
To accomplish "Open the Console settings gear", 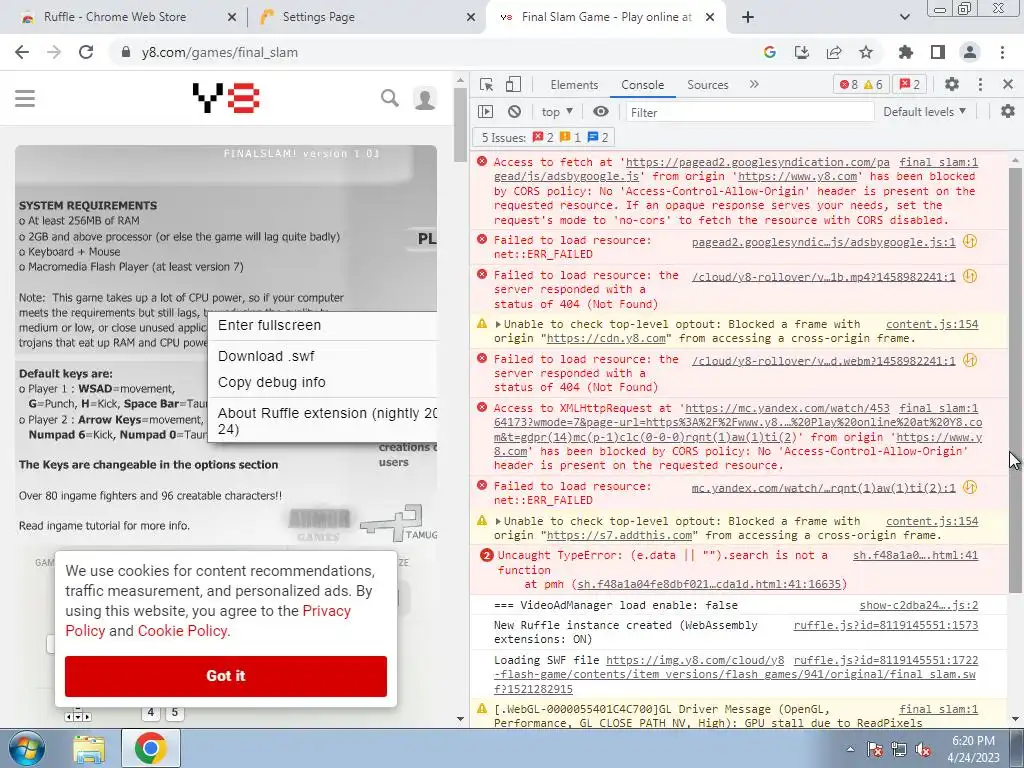I will click(x=1008, y=112).
